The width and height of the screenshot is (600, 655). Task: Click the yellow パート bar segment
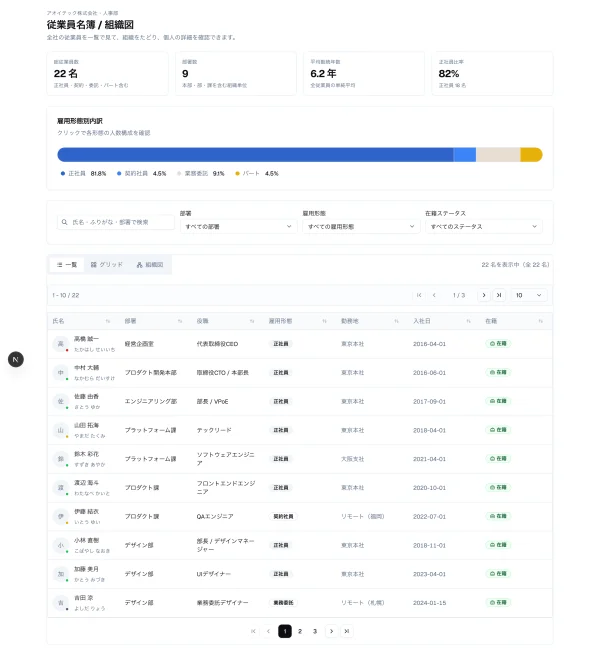pyautogui.click(x=531, y=155)
